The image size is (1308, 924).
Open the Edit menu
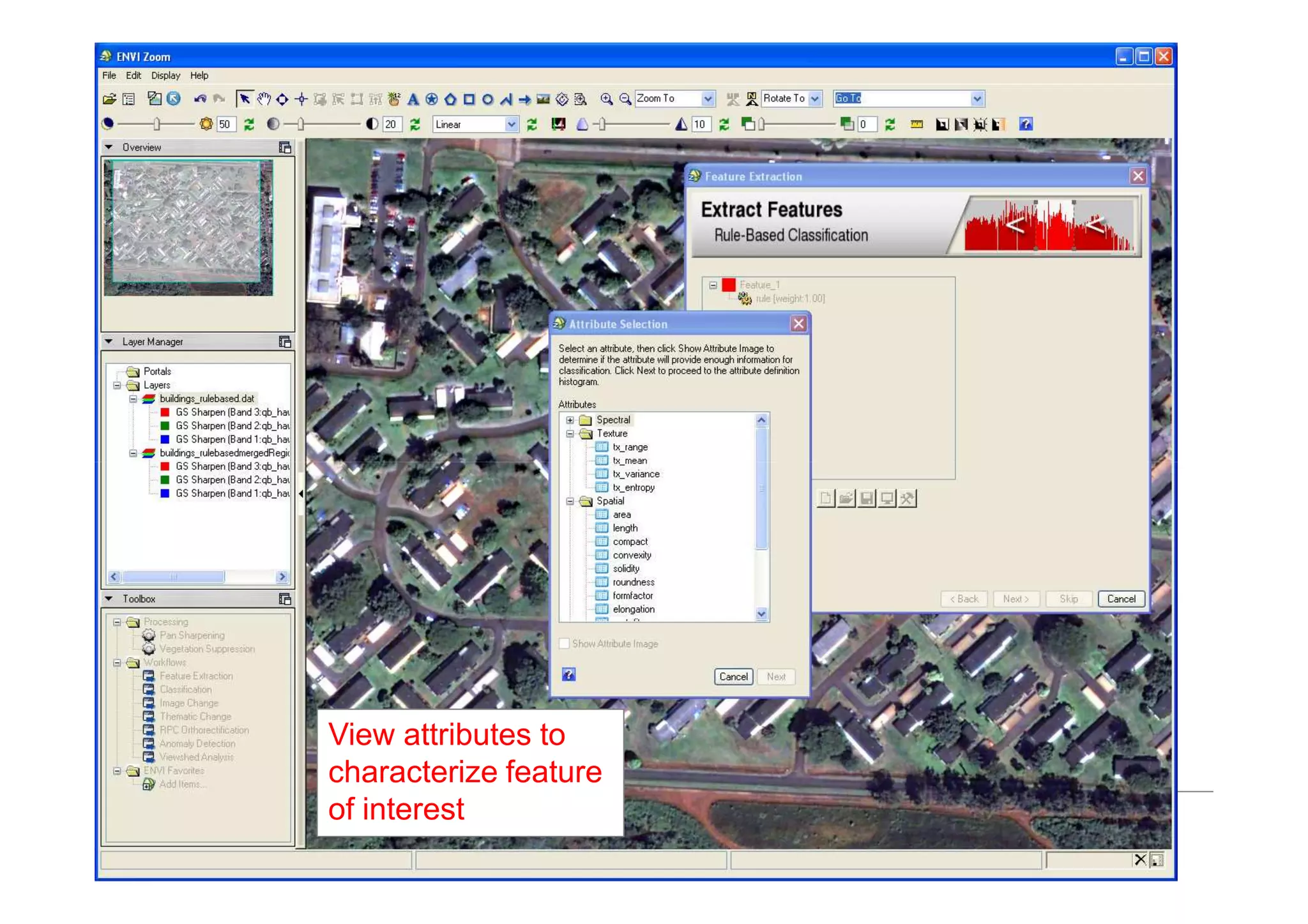point(133,75)
